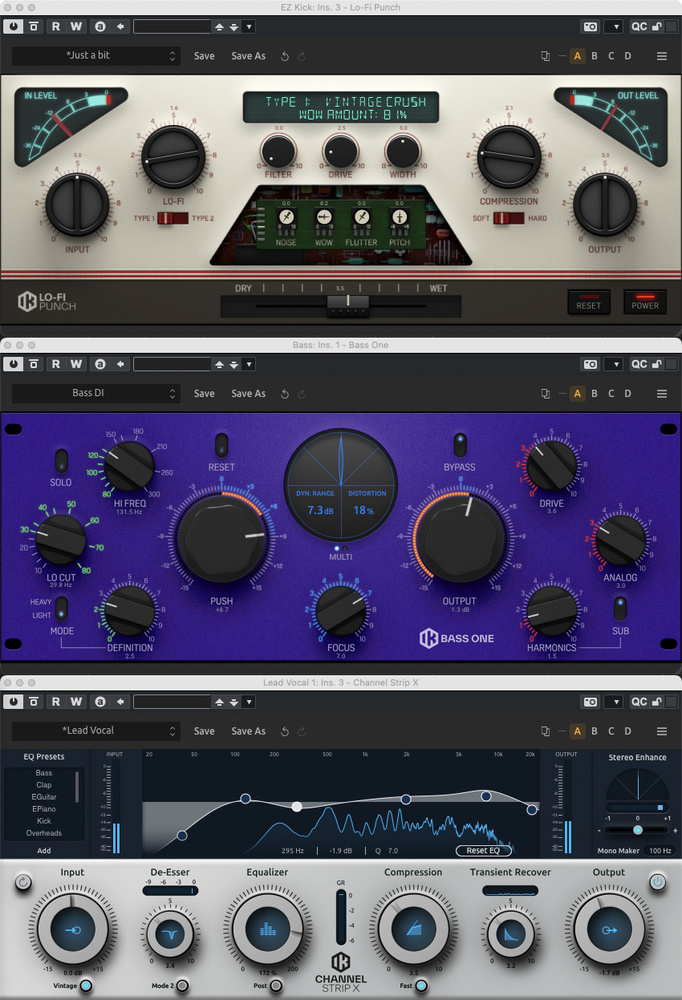Screen dimensions: 682x1000
Task: Click snapshot camera icon in Lo-Fi Punch window
Action: (591, 27)
